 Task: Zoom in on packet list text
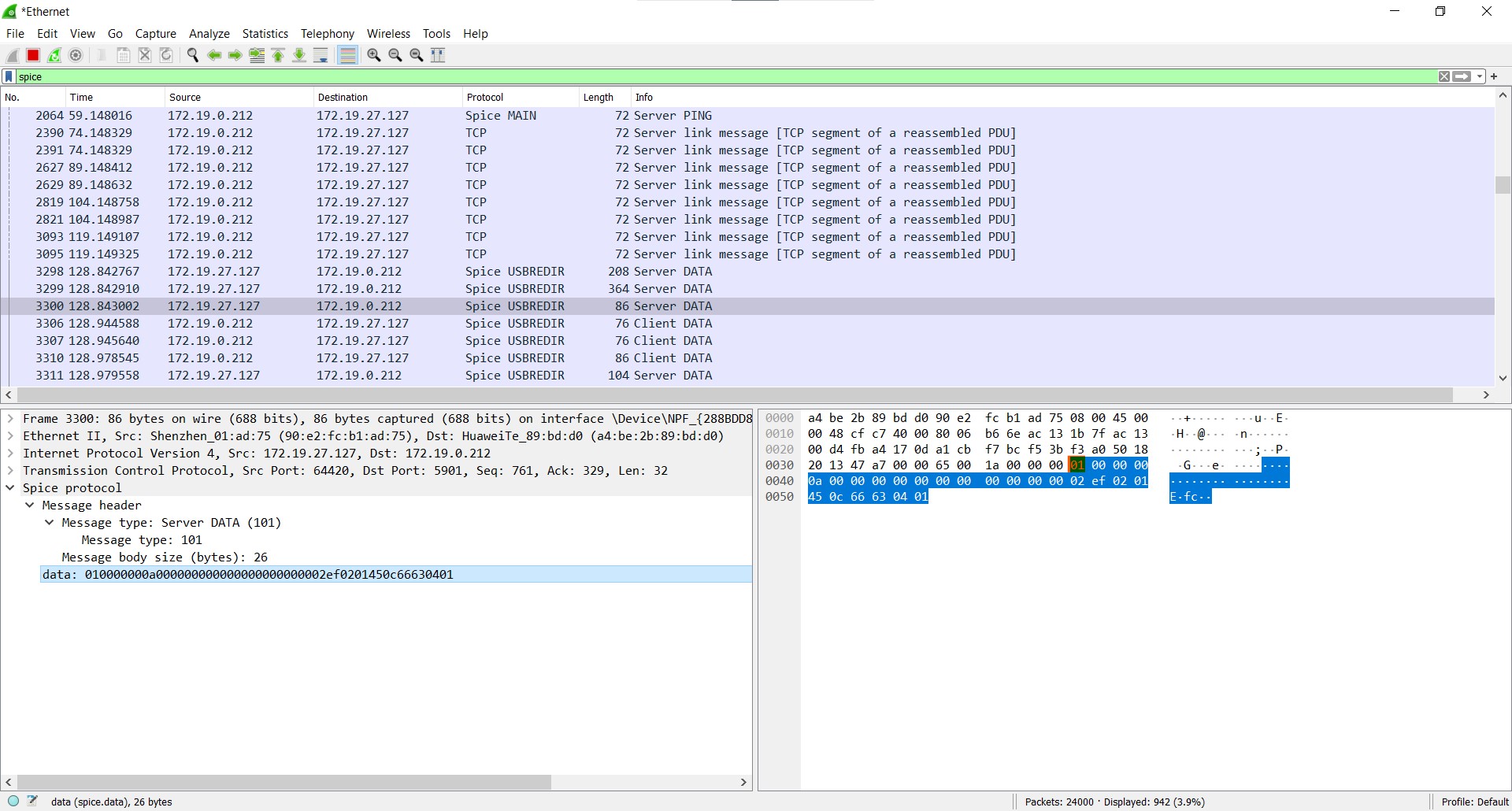click(374, 55)
